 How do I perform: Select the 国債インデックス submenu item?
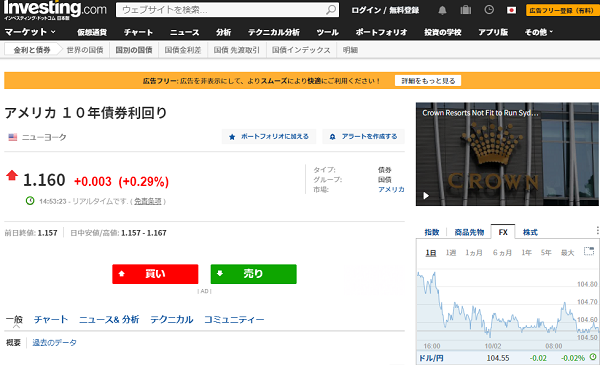click(x=301, y=50)
